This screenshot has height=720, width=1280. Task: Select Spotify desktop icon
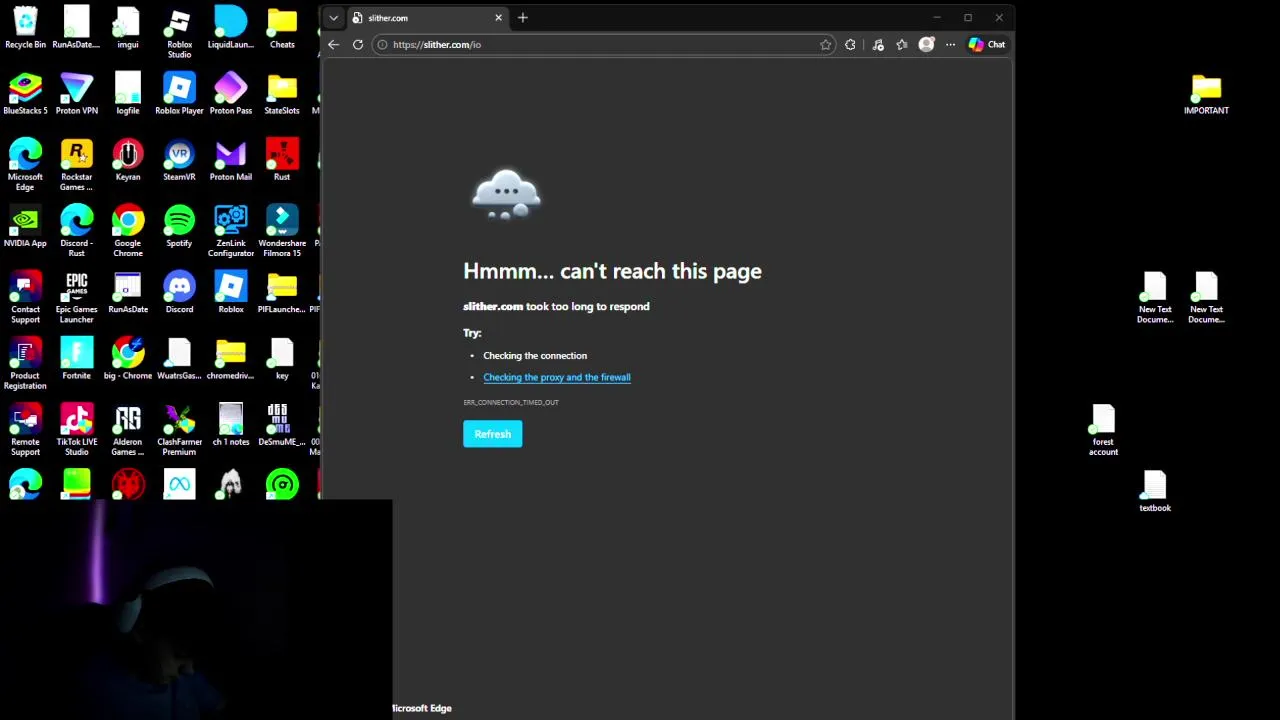(x=179, y=226)
